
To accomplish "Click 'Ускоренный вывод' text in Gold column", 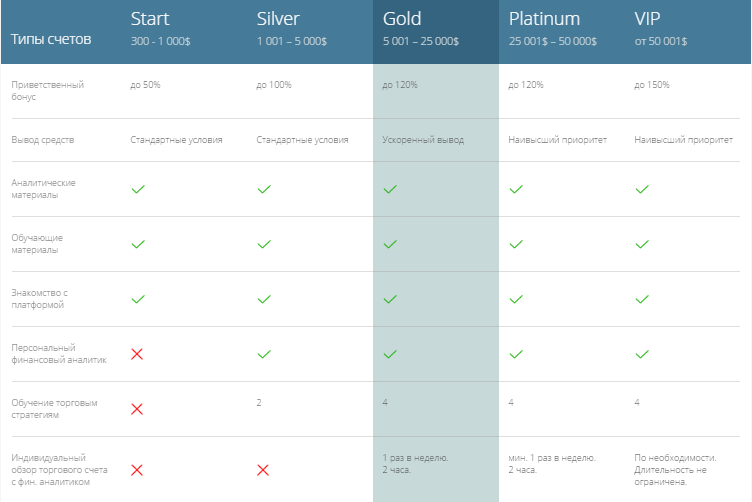I will coord(423,140).
